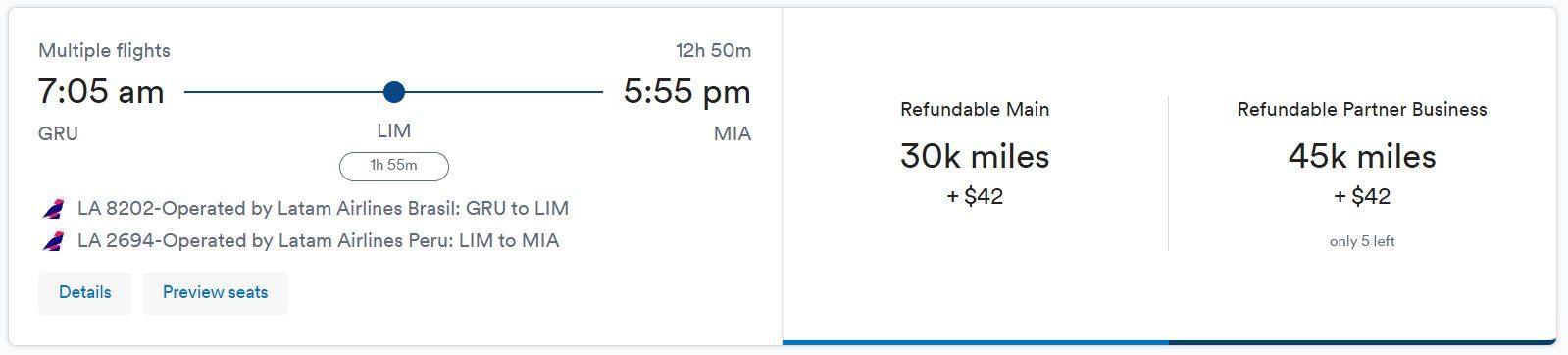Click the LA 2694 LIM to MIA segment text
Image resolution: width=1568 pixels, height=355 pixels.
(x=318, y=241)
